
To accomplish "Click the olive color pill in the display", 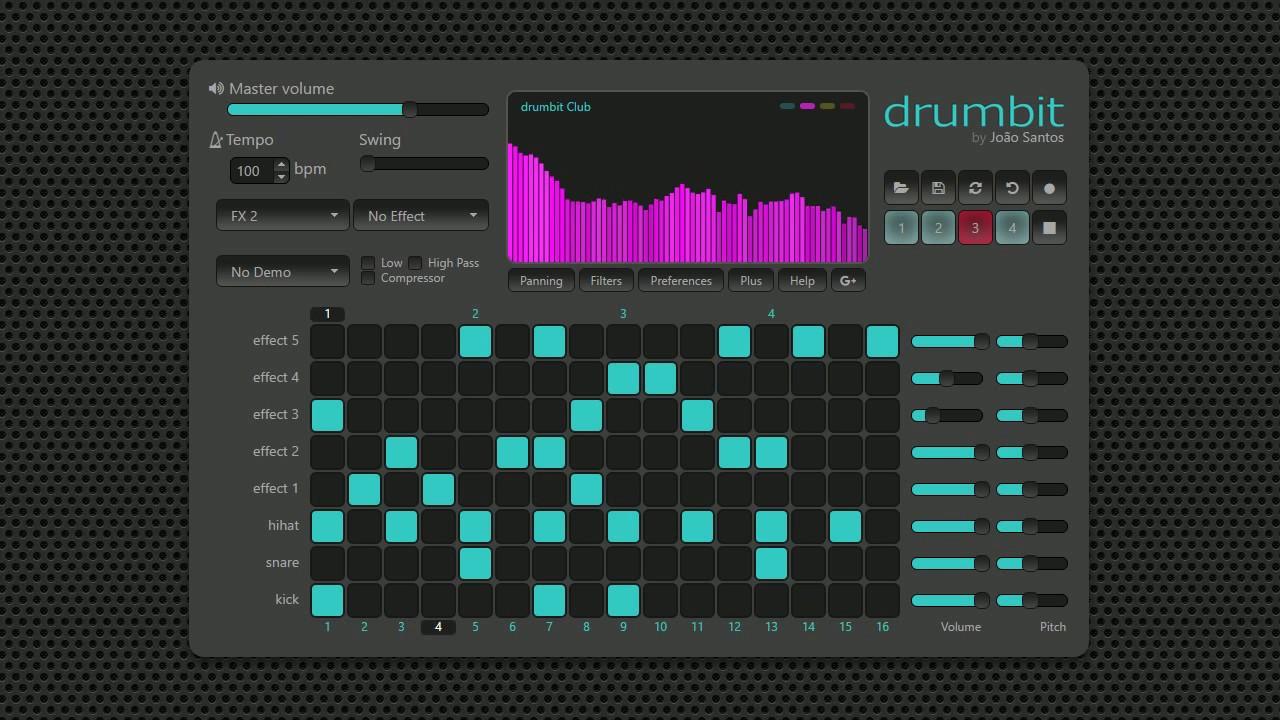I will (x=827, y=106).
